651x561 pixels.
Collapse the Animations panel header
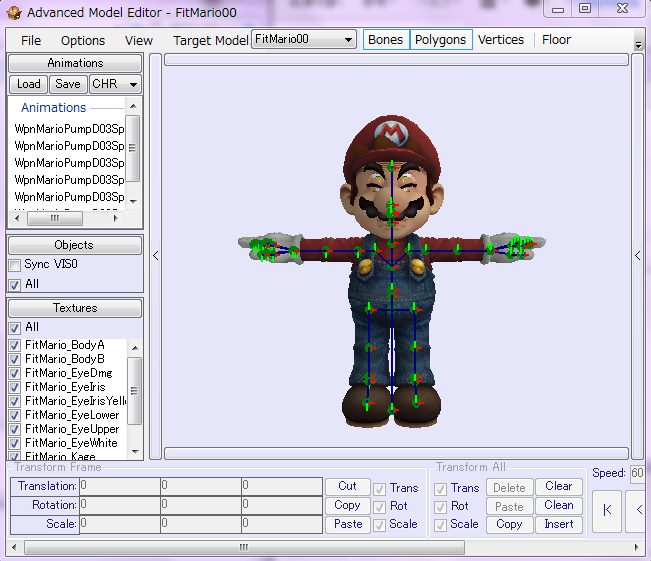pos(75,63)
